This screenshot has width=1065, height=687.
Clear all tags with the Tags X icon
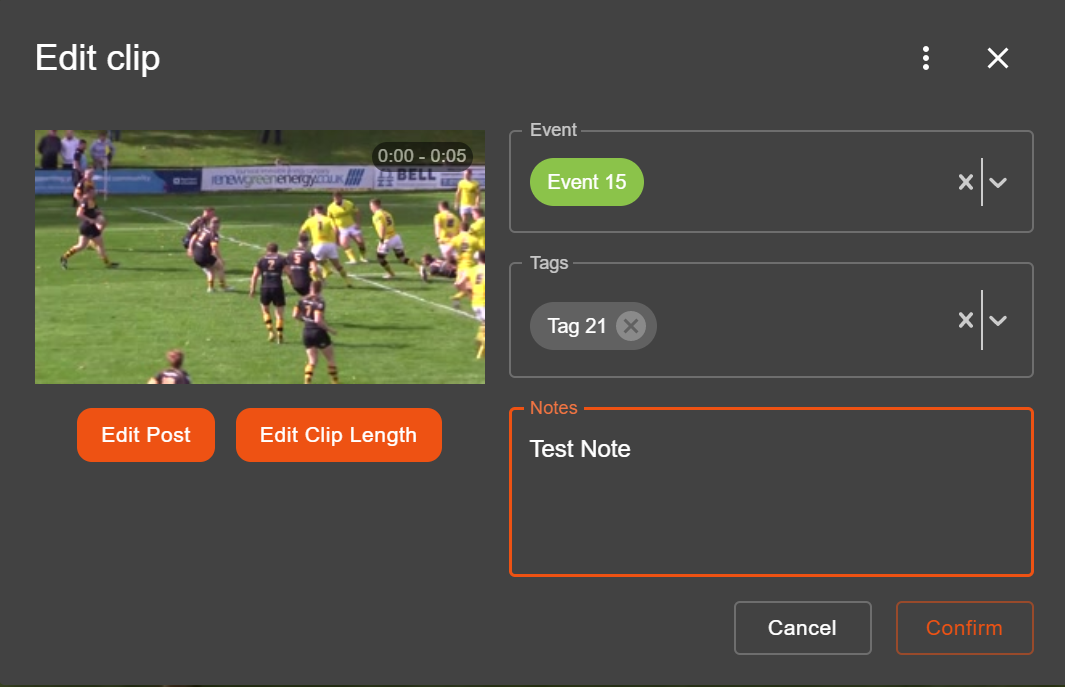(965, 320)
